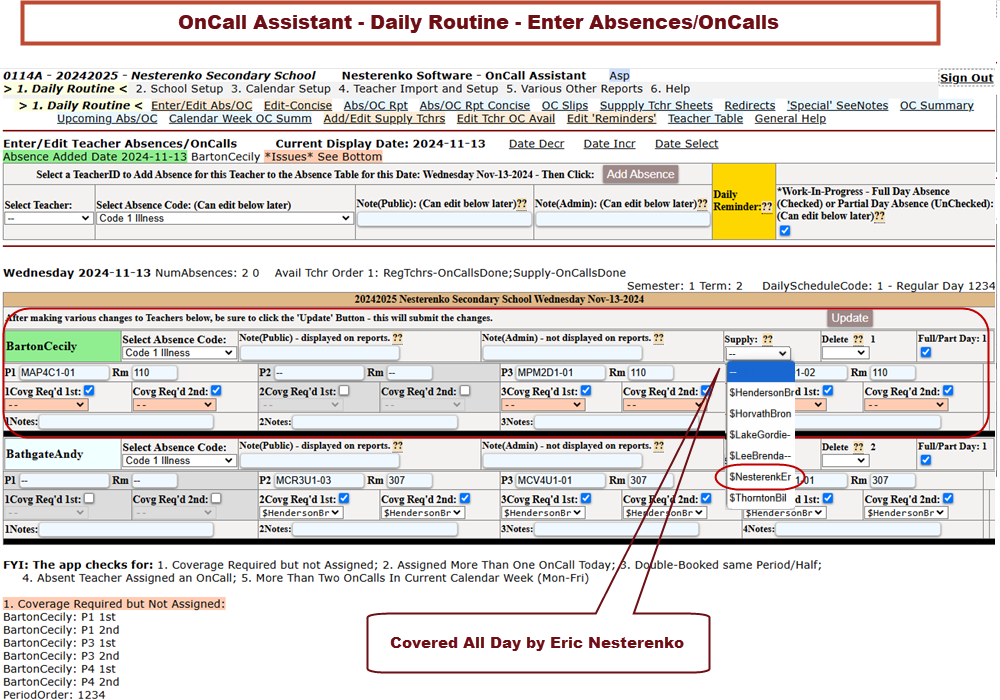The width and height of the screenshot is (1000, 700).
Task: Open the 6. Help menu
Action: click(670, 89)
